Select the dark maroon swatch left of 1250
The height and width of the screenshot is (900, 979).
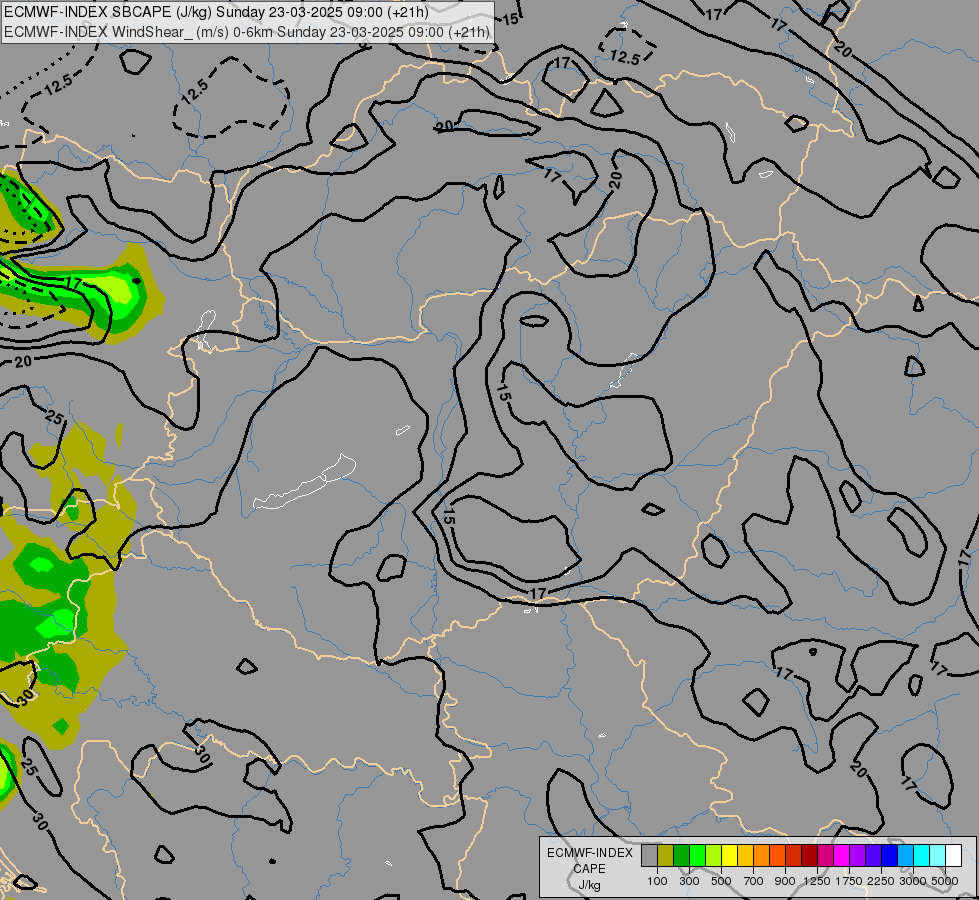(x=810, y=855)
